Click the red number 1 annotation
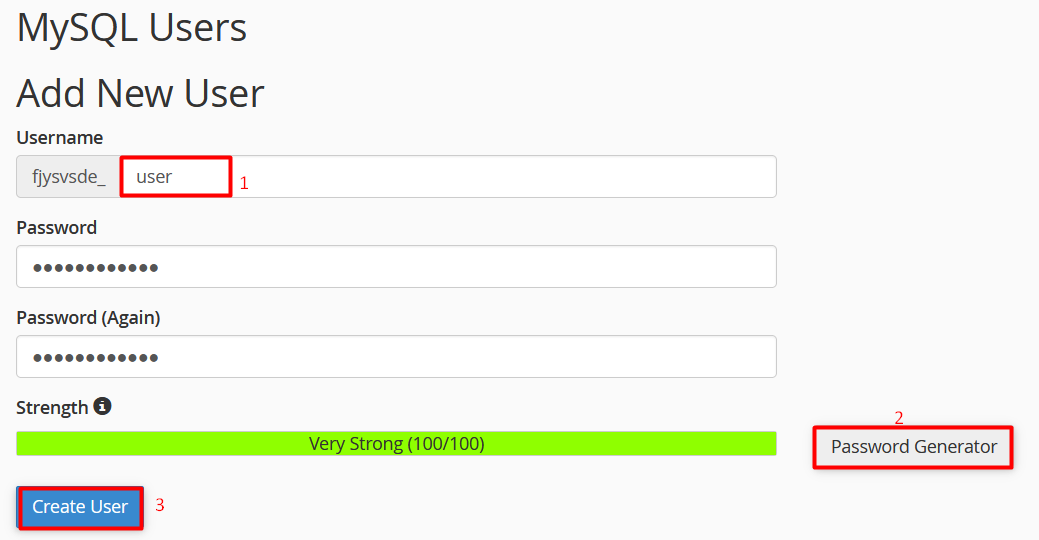Image resolution: width=1039 pixels, height=540 pixels. pyautogui.click(x=244, y=184)
